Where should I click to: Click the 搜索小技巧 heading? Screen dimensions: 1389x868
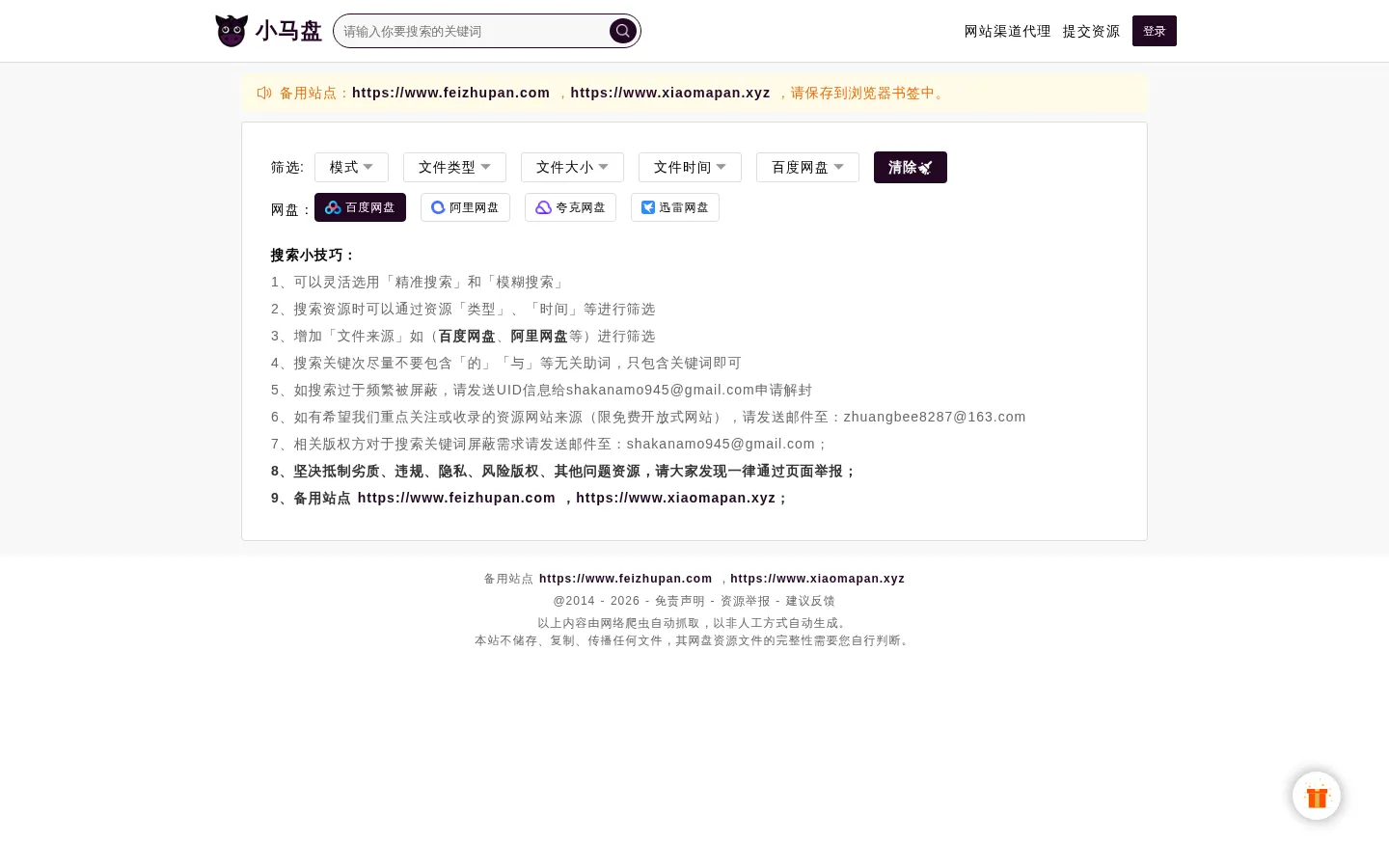(x=313, y=255)
